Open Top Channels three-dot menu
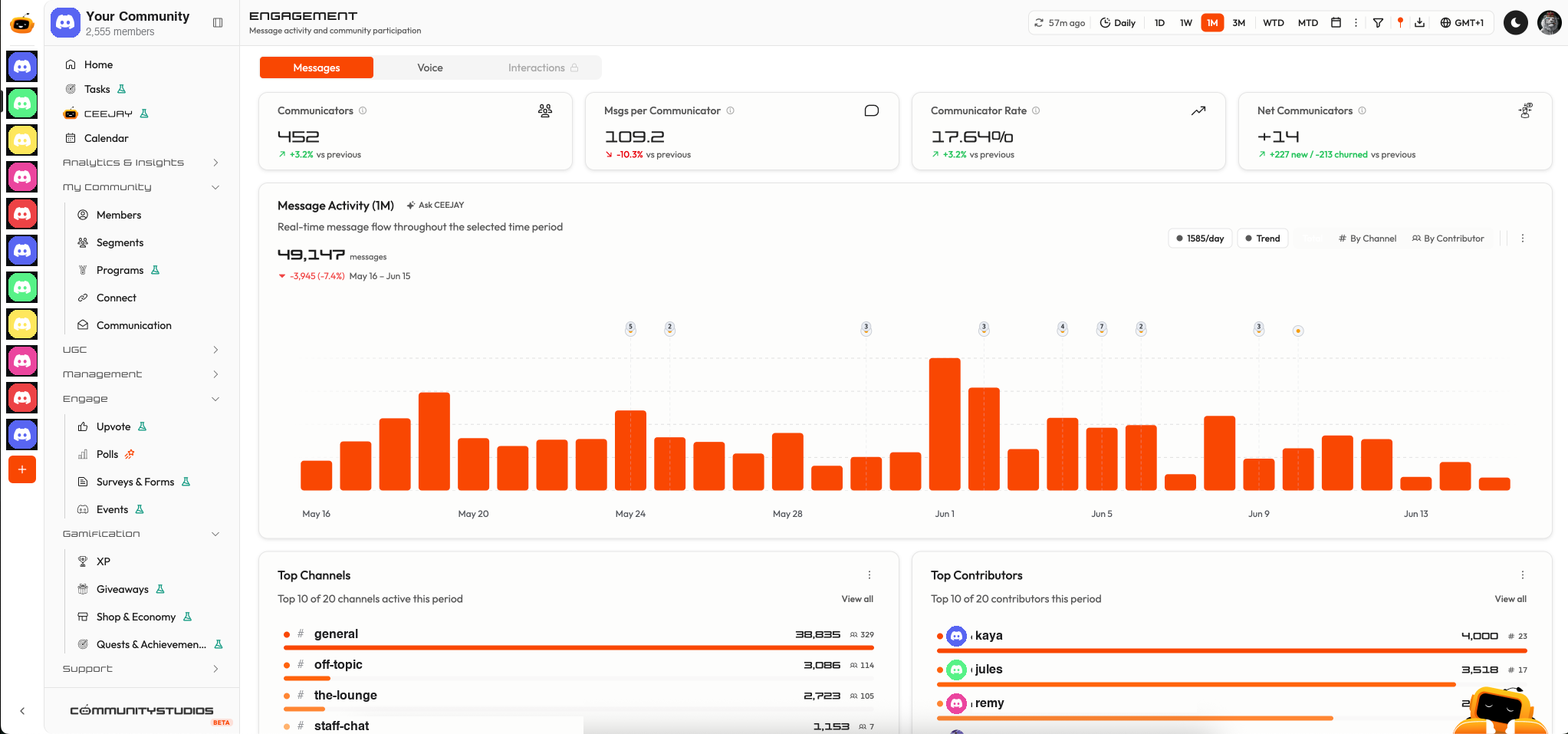The width and height of the screenshot is (1568, 734). (x=869, y=575)
